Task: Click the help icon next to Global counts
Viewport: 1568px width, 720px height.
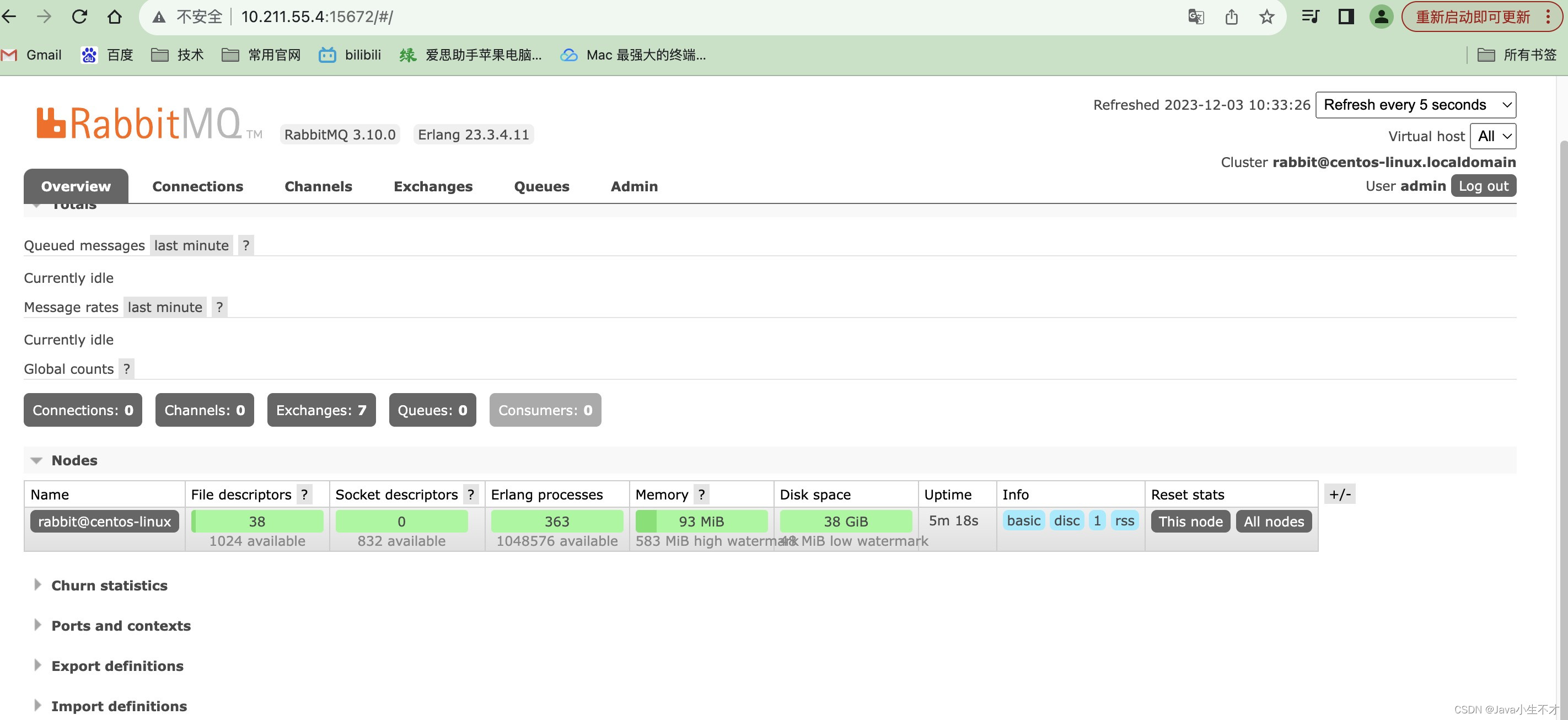Action: click(127, 368)
